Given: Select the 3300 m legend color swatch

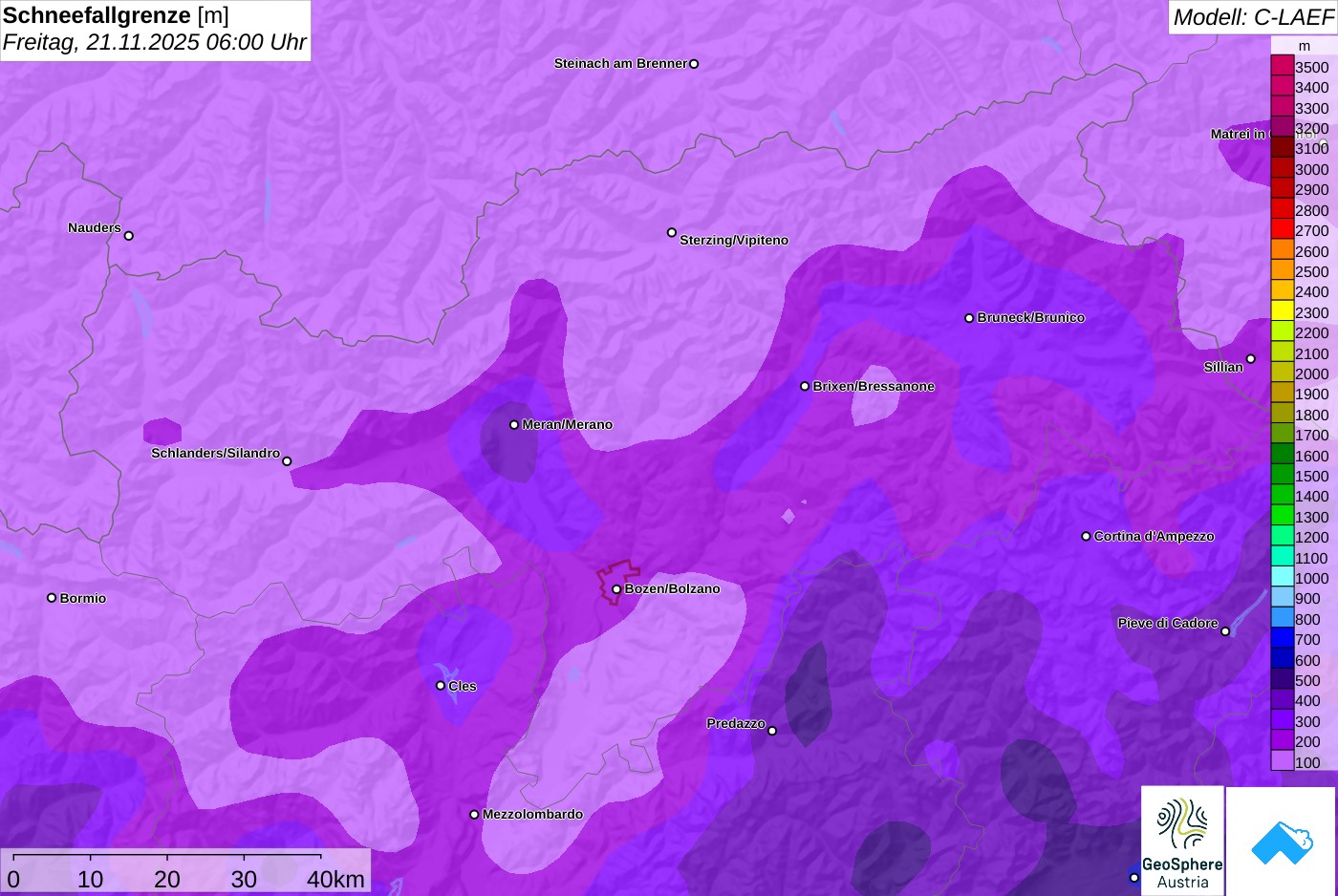Looking at the screenshot, I should (x=1282, y=107).
